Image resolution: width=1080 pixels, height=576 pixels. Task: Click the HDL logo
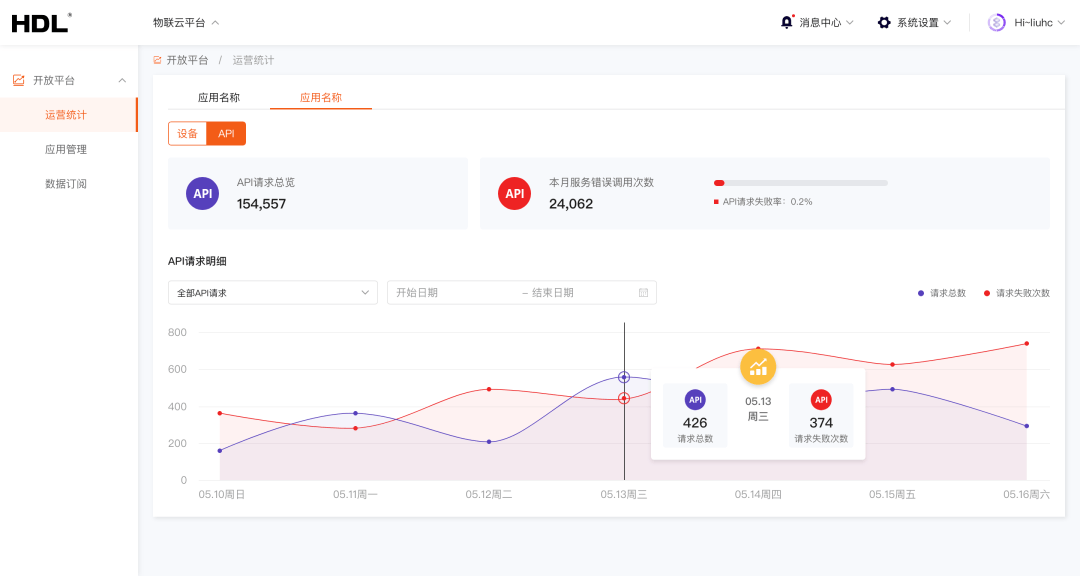click(x=41, y=22)
